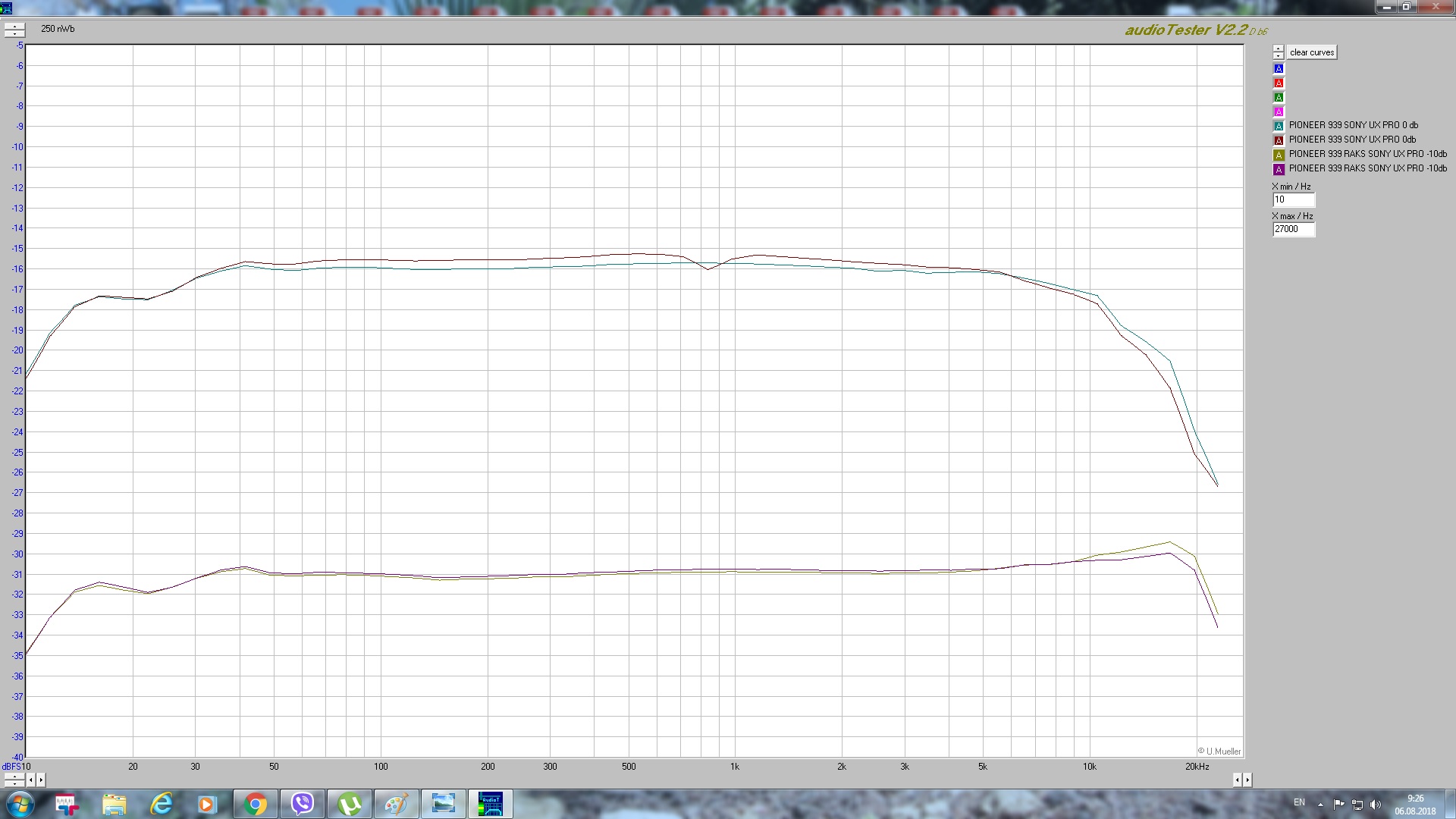Click the green curve A marker
The image size is (1456, 819).
pyautogui.click(x=1279, y=98)
